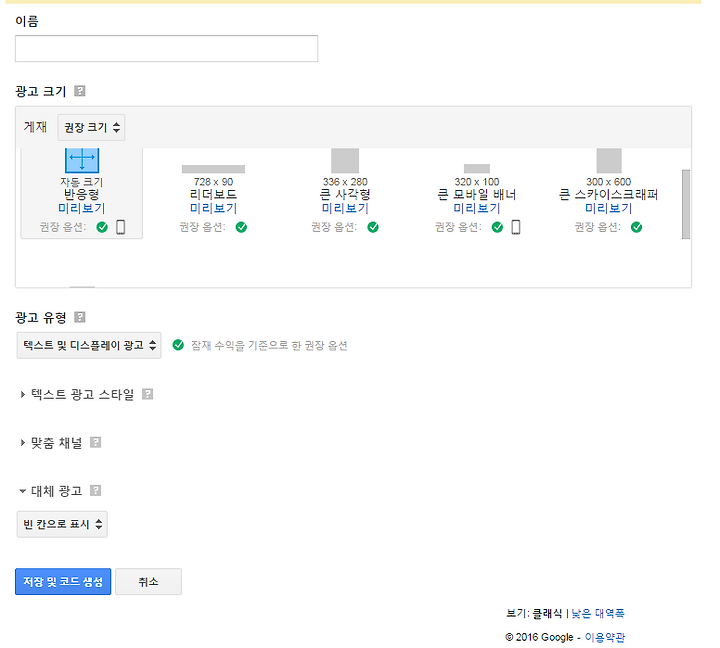Click mobile phone icon under 반응형
720x648 pixels.
click(121, 227)
